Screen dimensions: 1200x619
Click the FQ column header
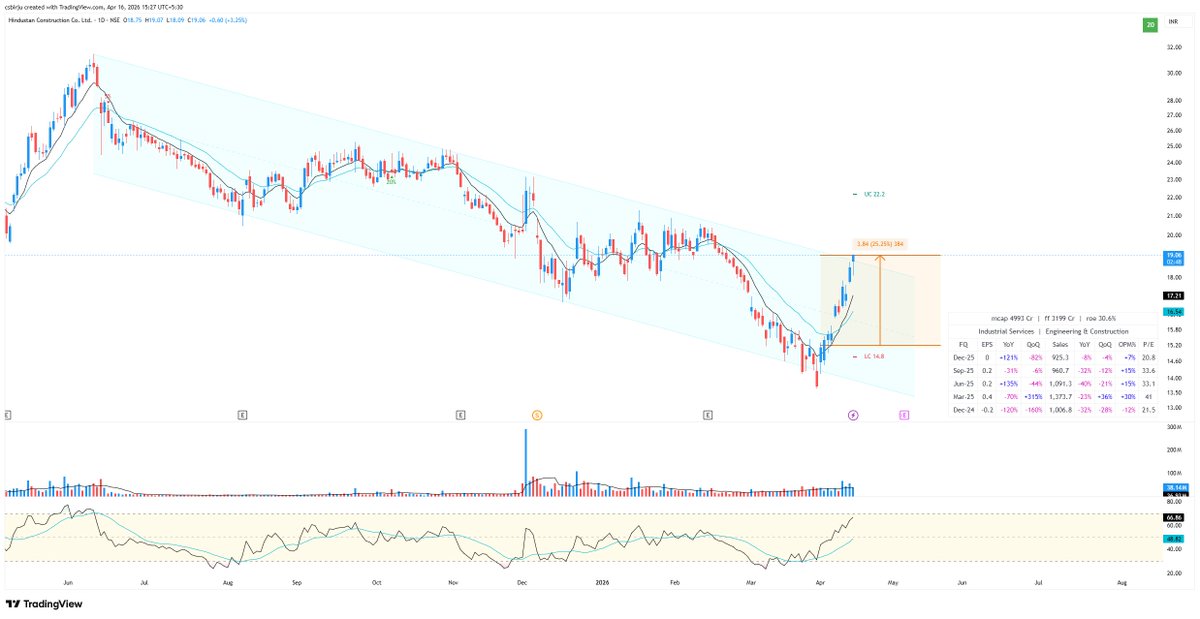point(963,343)
